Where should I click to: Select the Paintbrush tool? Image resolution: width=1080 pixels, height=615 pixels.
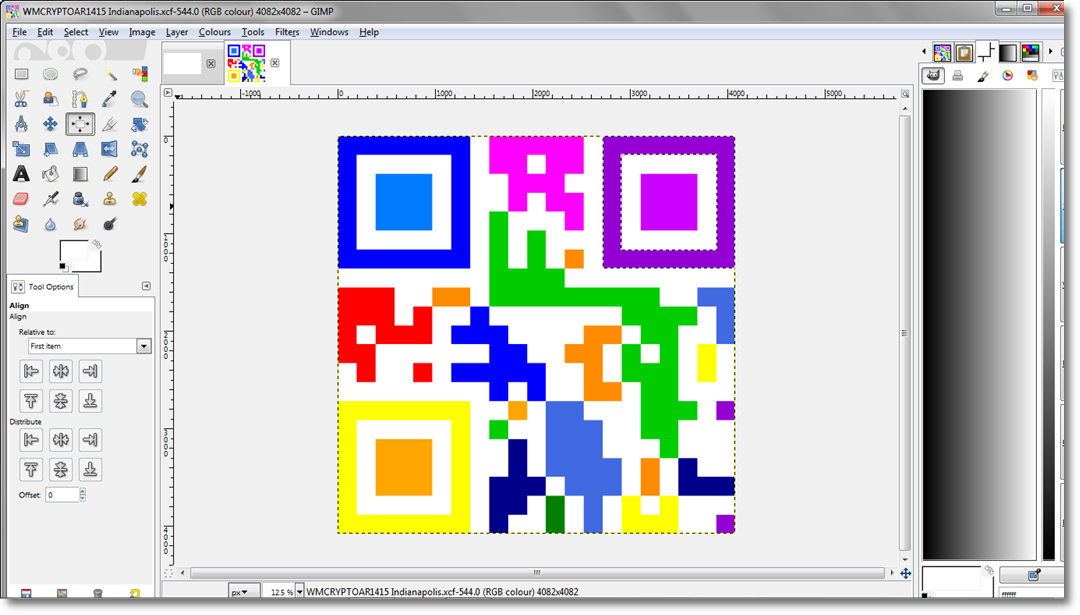click(139, 174)
